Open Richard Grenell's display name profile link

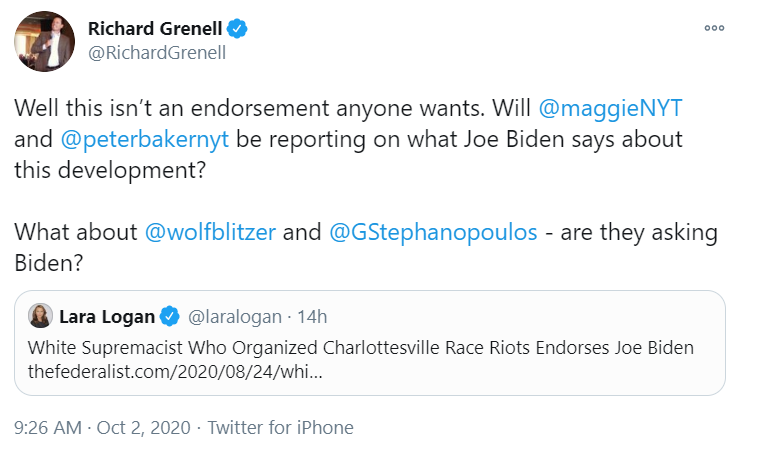click(155, 29)
